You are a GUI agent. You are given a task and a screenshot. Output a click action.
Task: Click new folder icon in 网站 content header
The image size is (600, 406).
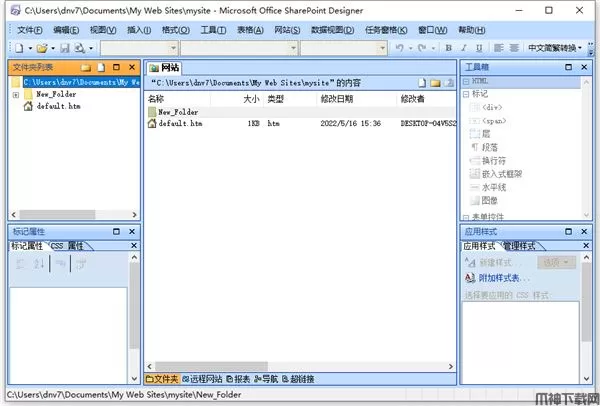pyautogui.click(x=435, y=83)
